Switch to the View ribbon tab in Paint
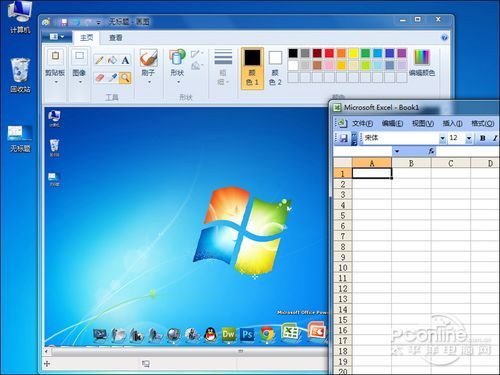 [116, 38]
